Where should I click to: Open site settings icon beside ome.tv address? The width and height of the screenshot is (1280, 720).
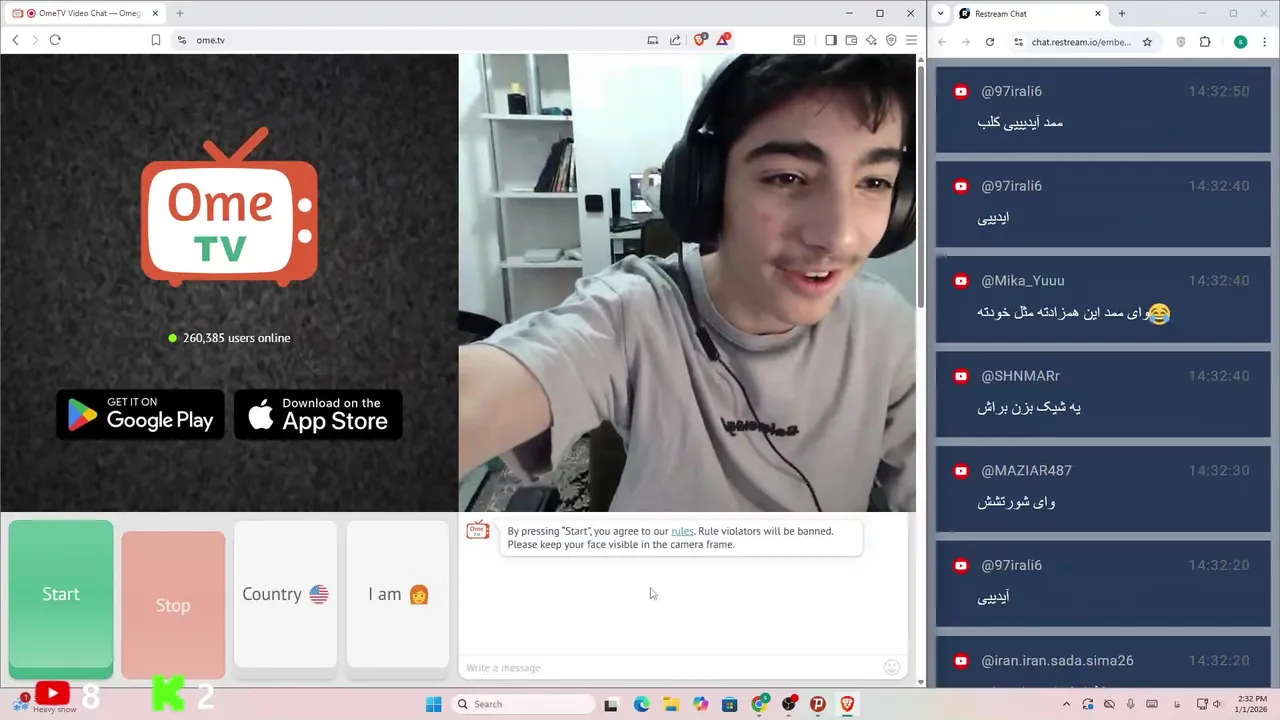(x=181, y=40)
